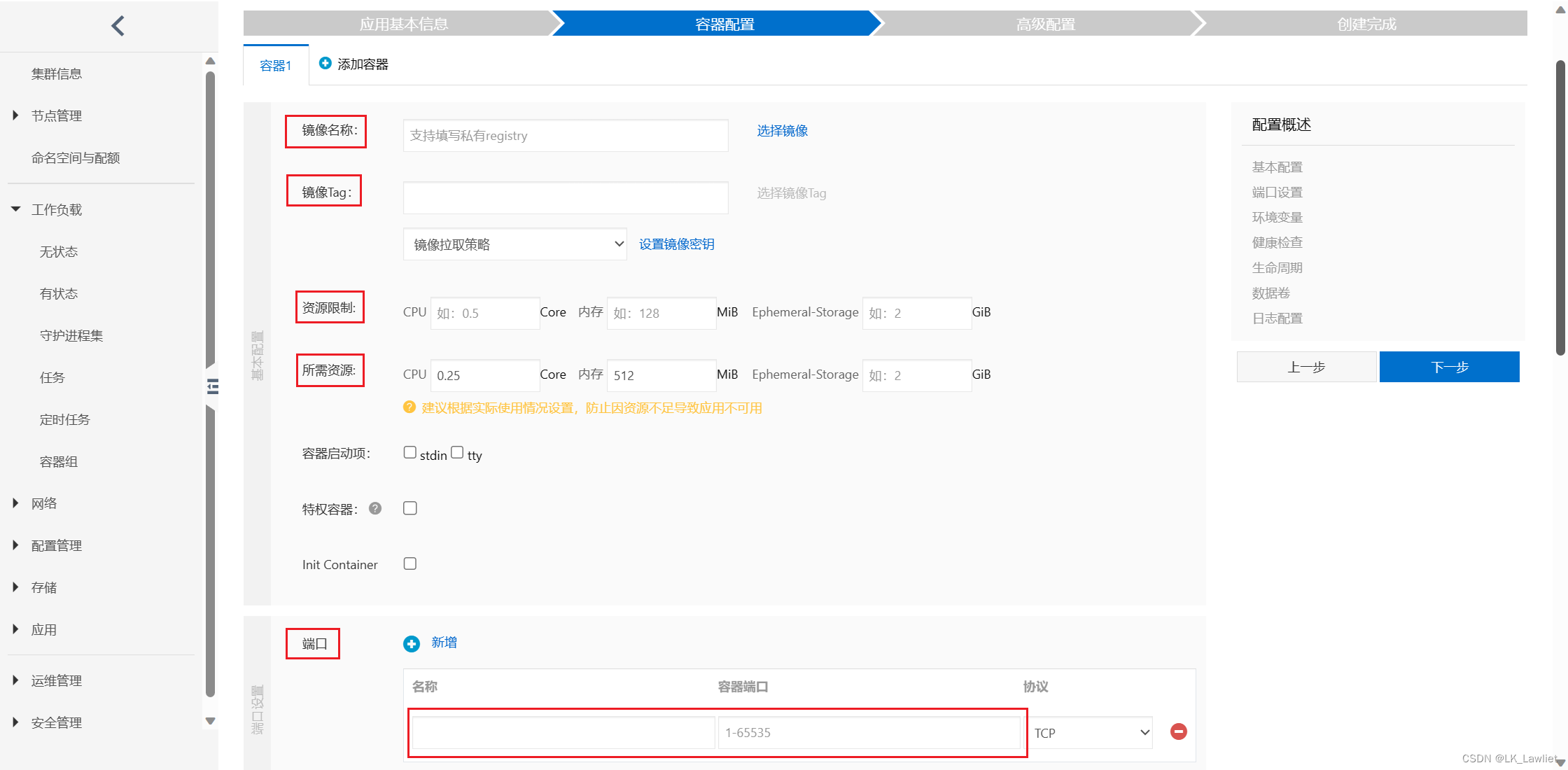Open the 有状态 workload page
The image size is (1568, 770).
pos(59,293)
